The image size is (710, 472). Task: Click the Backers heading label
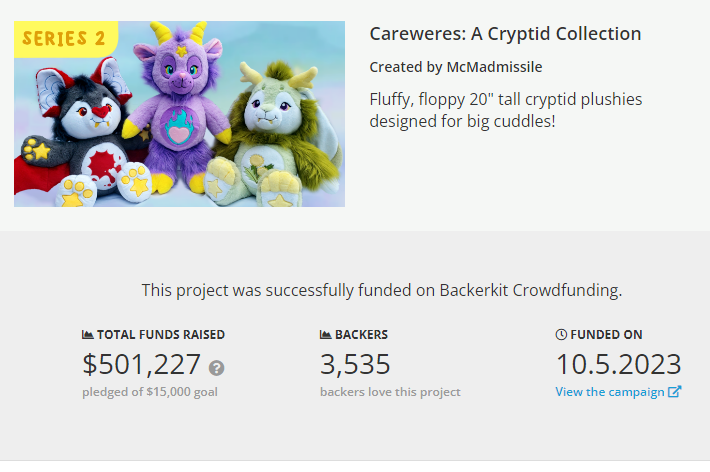(362, 335)
